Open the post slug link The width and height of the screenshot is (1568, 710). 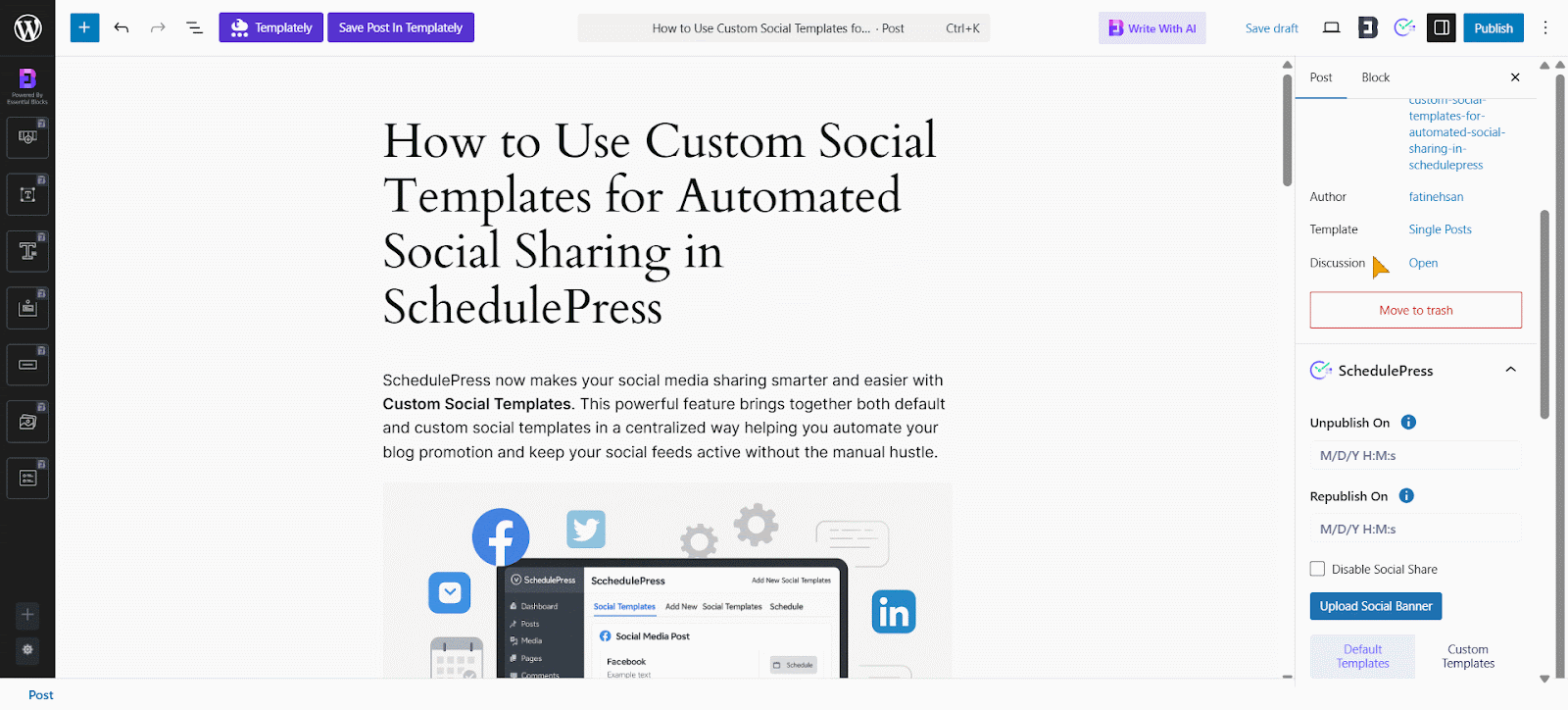[1456, 132]
